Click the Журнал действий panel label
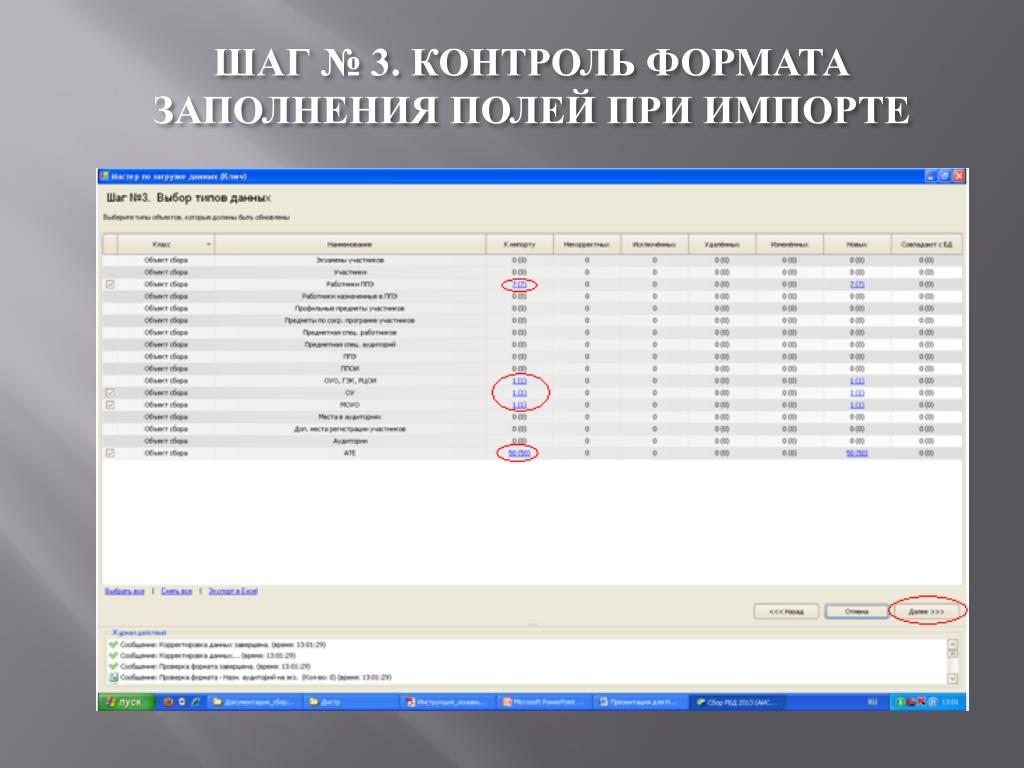The width and height of the screenshot is (1024, 768). [138, 633]
